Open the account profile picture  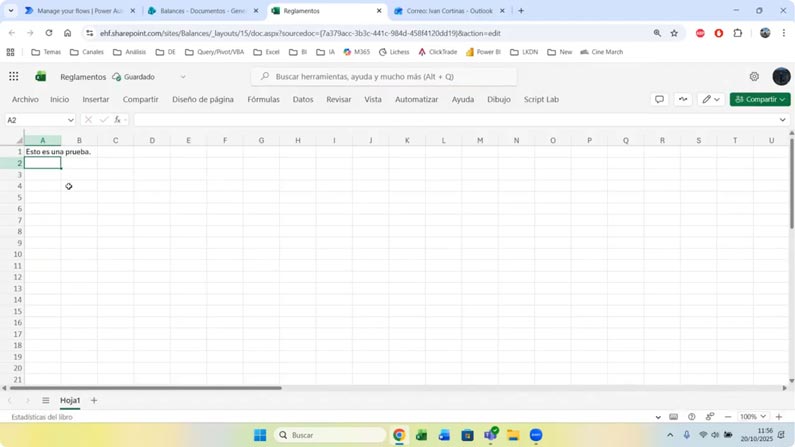point(781,77)
